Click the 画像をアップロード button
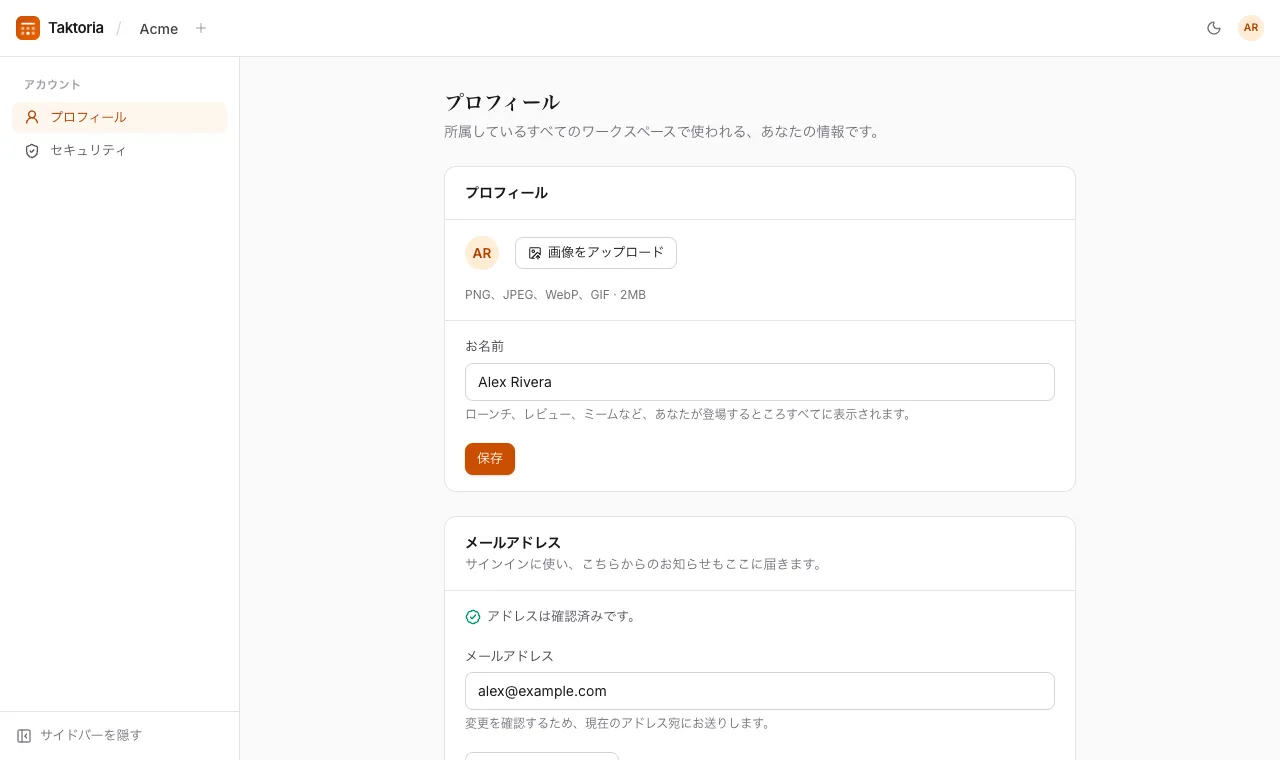 596,253
